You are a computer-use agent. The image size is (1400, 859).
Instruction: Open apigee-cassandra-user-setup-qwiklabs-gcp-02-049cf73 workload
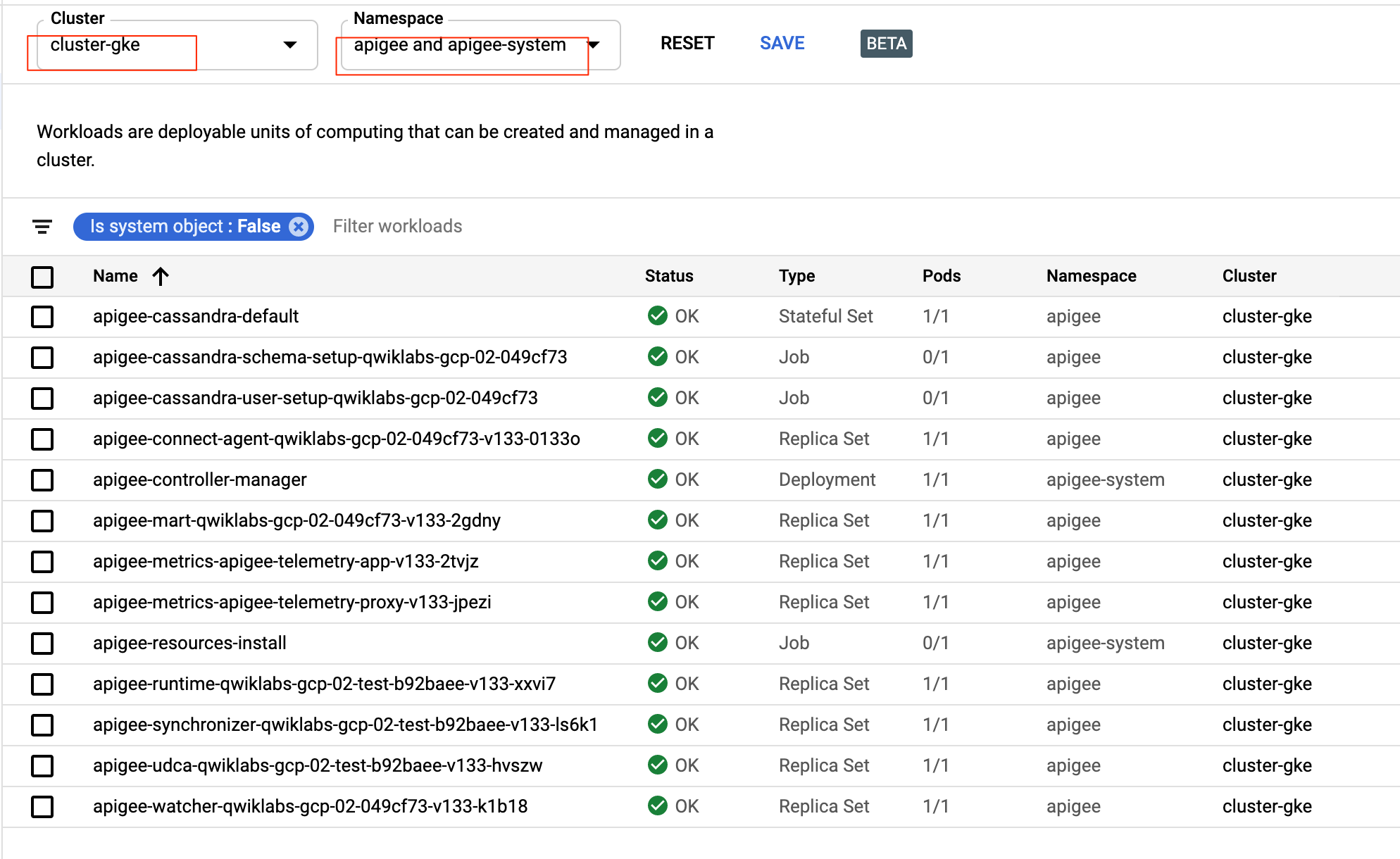315,398
